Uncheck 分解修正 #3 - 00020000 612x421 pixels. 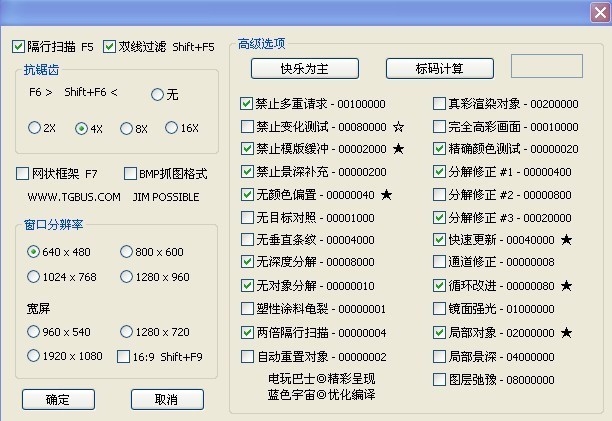point(439,217)
